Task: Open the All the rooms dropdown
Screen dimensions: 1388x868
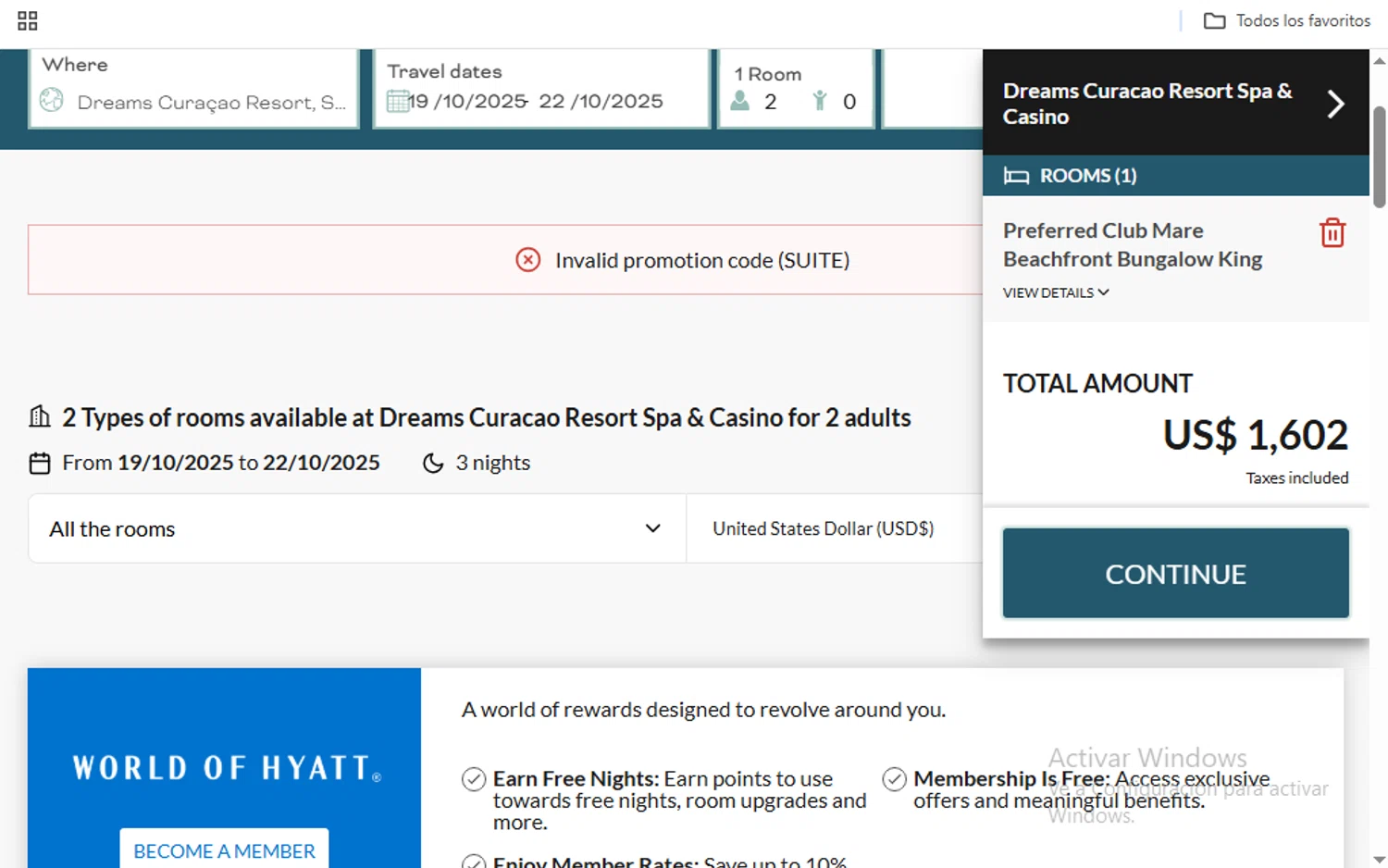Action: [x=357, y=528]
